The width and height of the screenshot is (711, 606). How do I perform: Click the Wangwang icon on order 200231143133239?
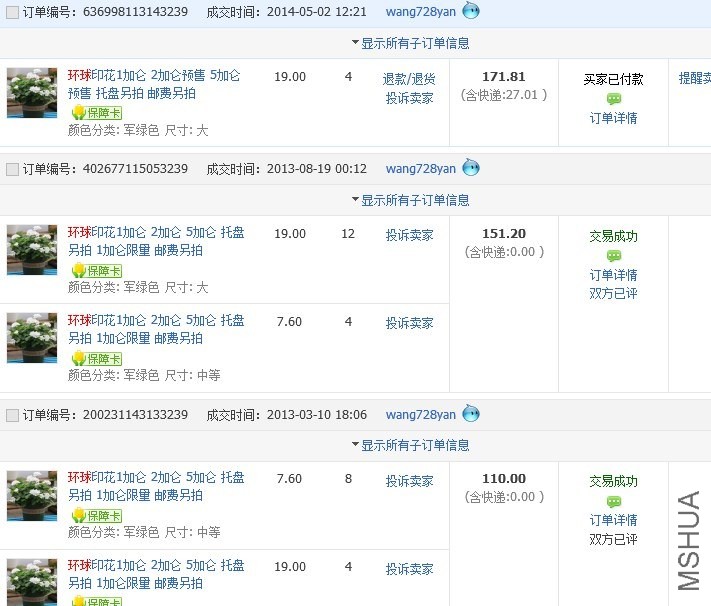click(x=471, y=414)
